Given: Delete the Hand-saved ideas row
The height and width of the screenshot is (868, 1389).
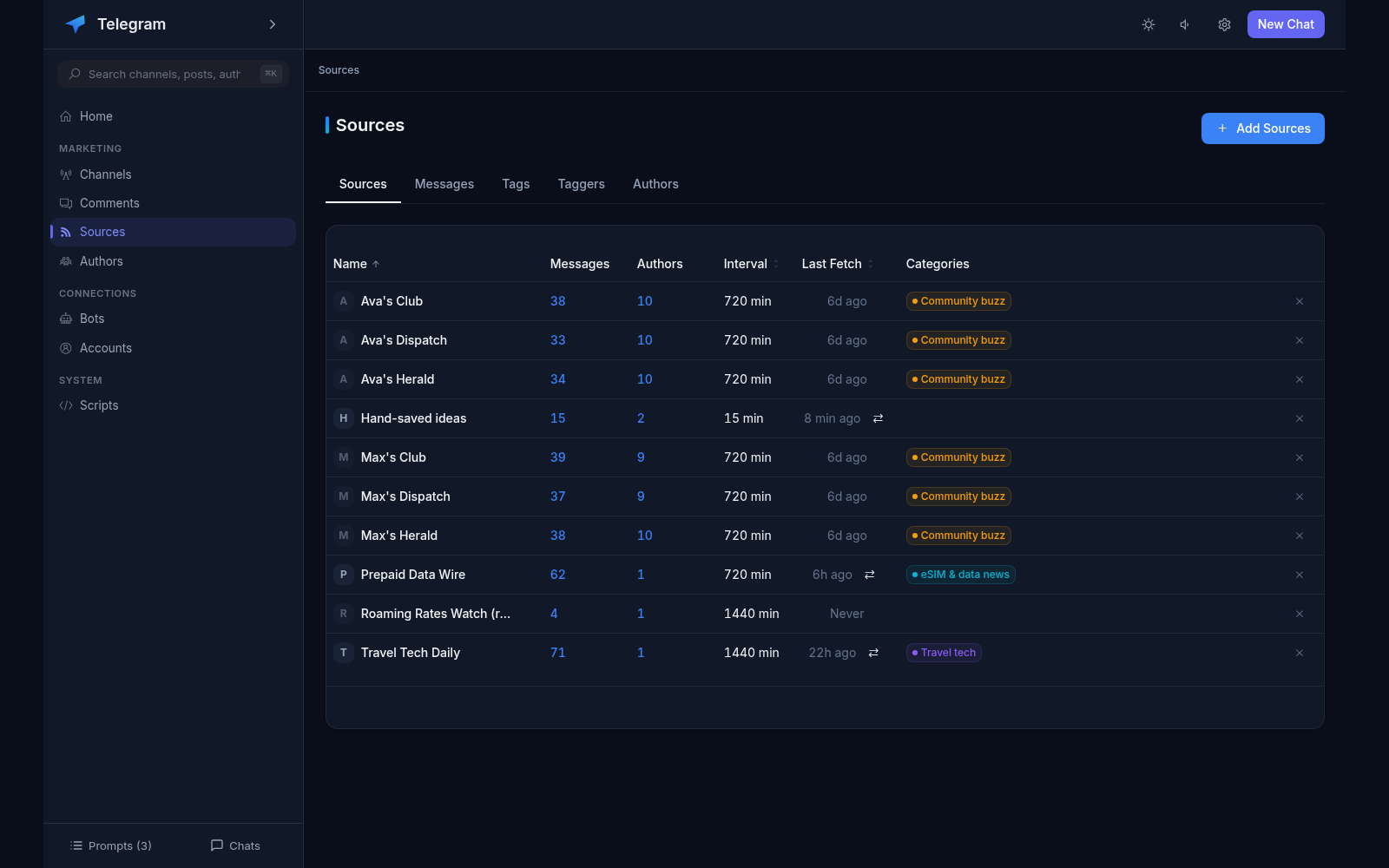Looking at the screenshot, I should [x=1300, y=418].
